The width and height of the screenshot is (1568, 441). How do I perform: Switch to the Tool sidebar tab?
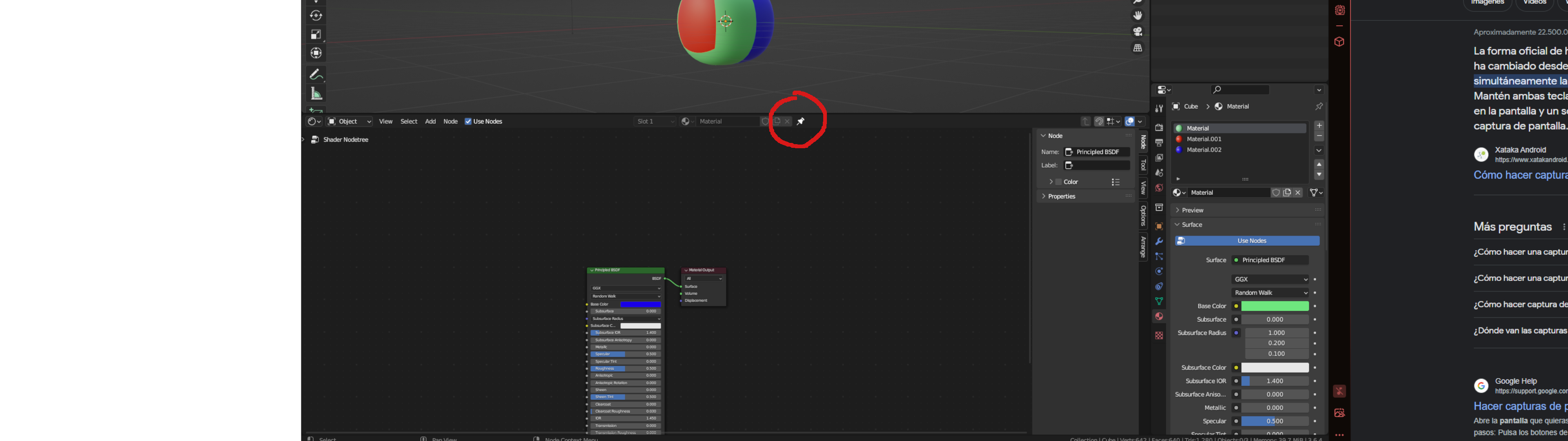[1143, 165]
